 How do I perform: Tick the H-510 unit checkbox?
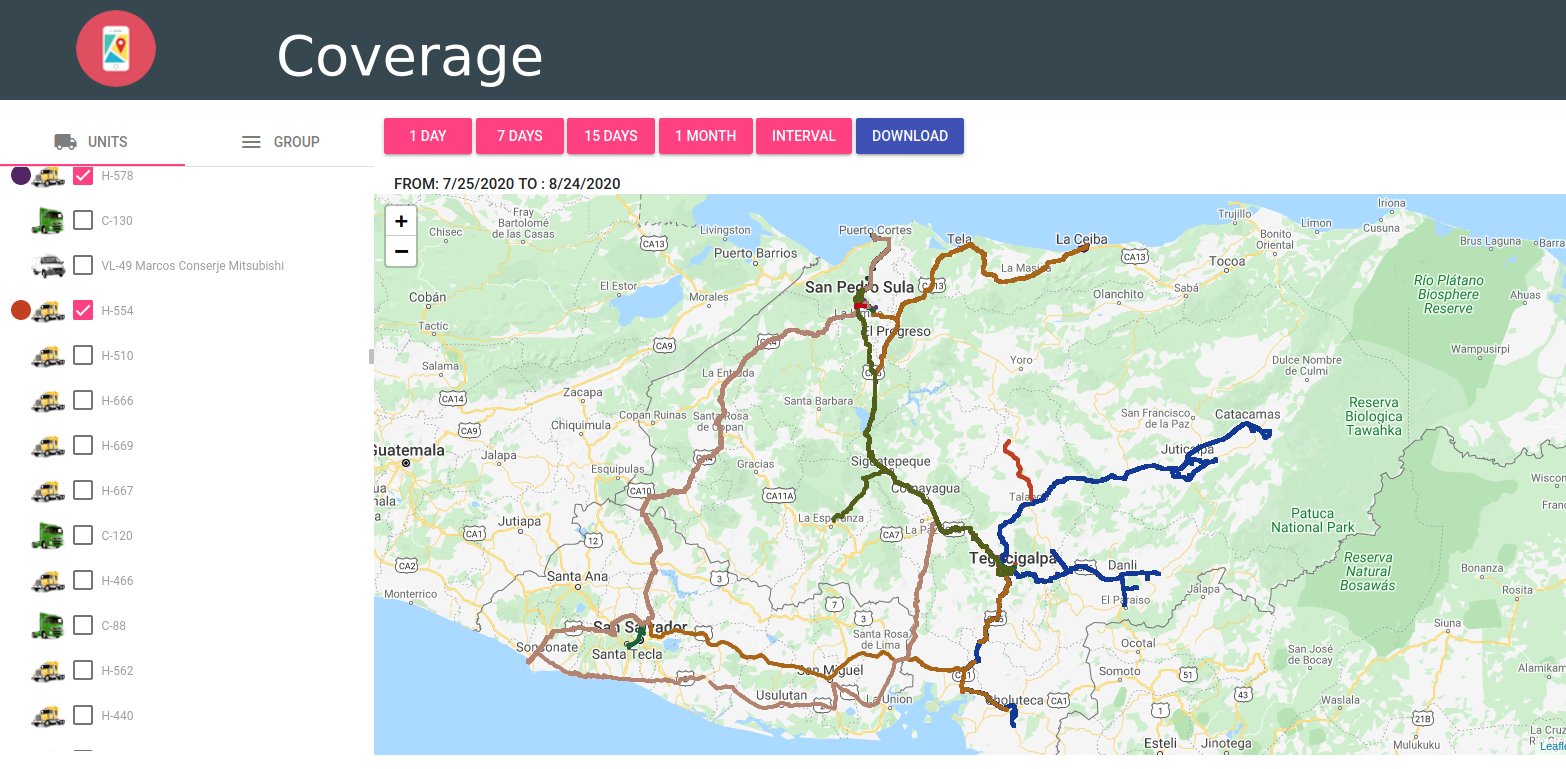tap(84, 355)
